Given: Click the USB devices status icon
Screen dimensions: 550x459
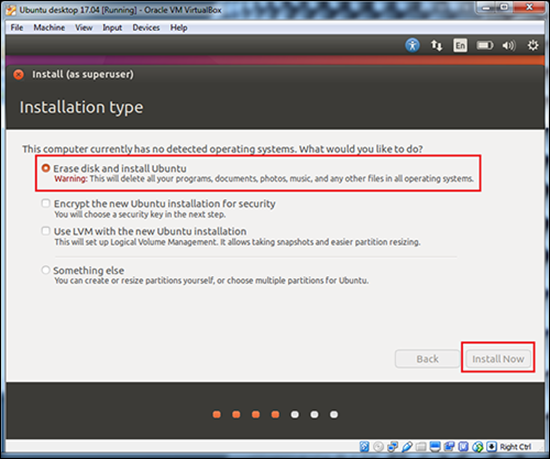Looking at the screenshot, I should click(407, 447).
